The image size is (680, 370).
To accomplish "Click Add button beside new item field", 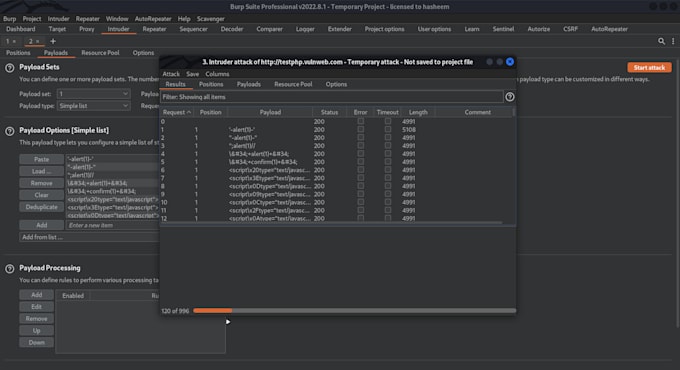I will point(41,225).
